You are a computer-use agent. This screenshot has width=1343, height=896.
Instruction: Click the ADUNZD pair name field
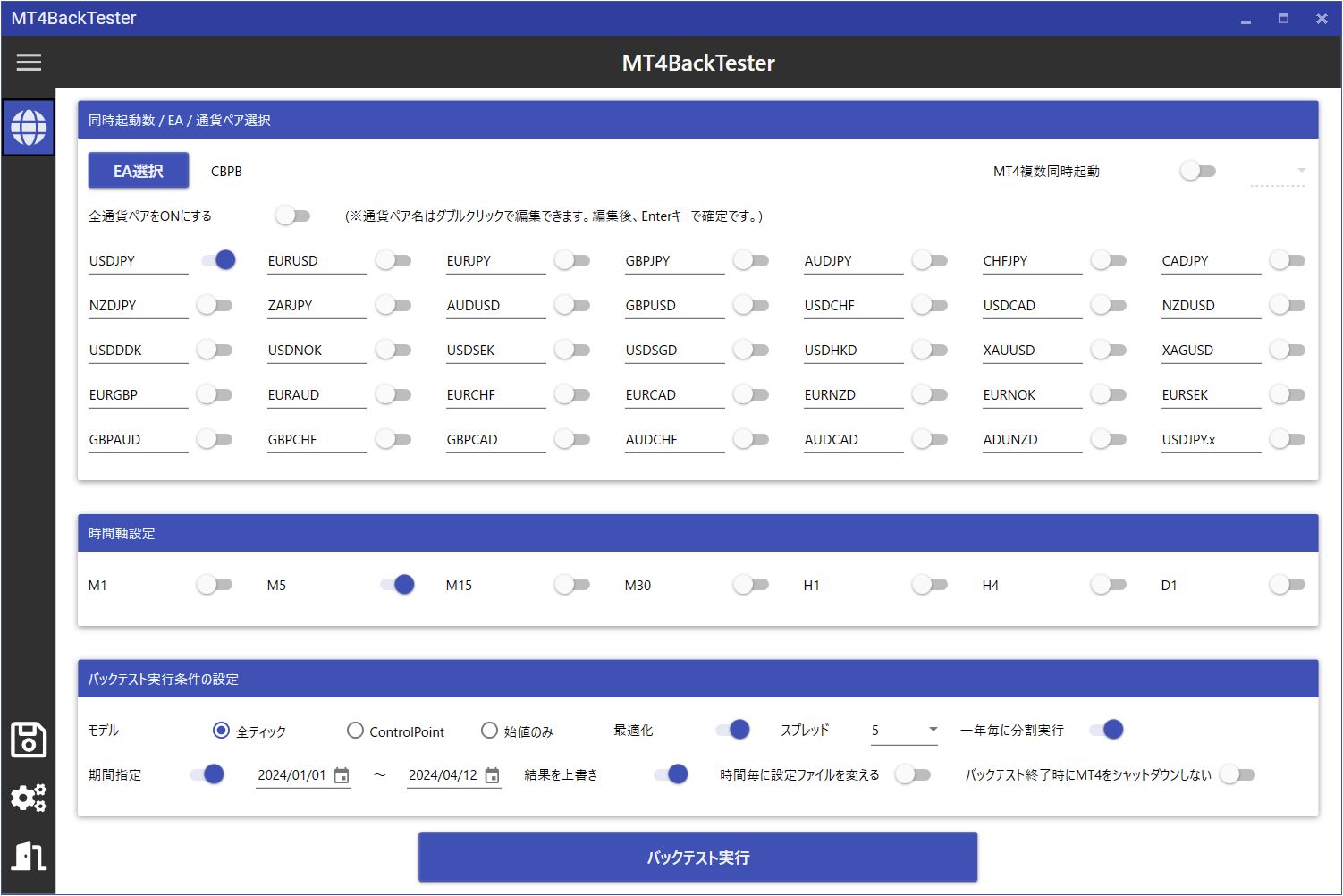(1033, 440)
